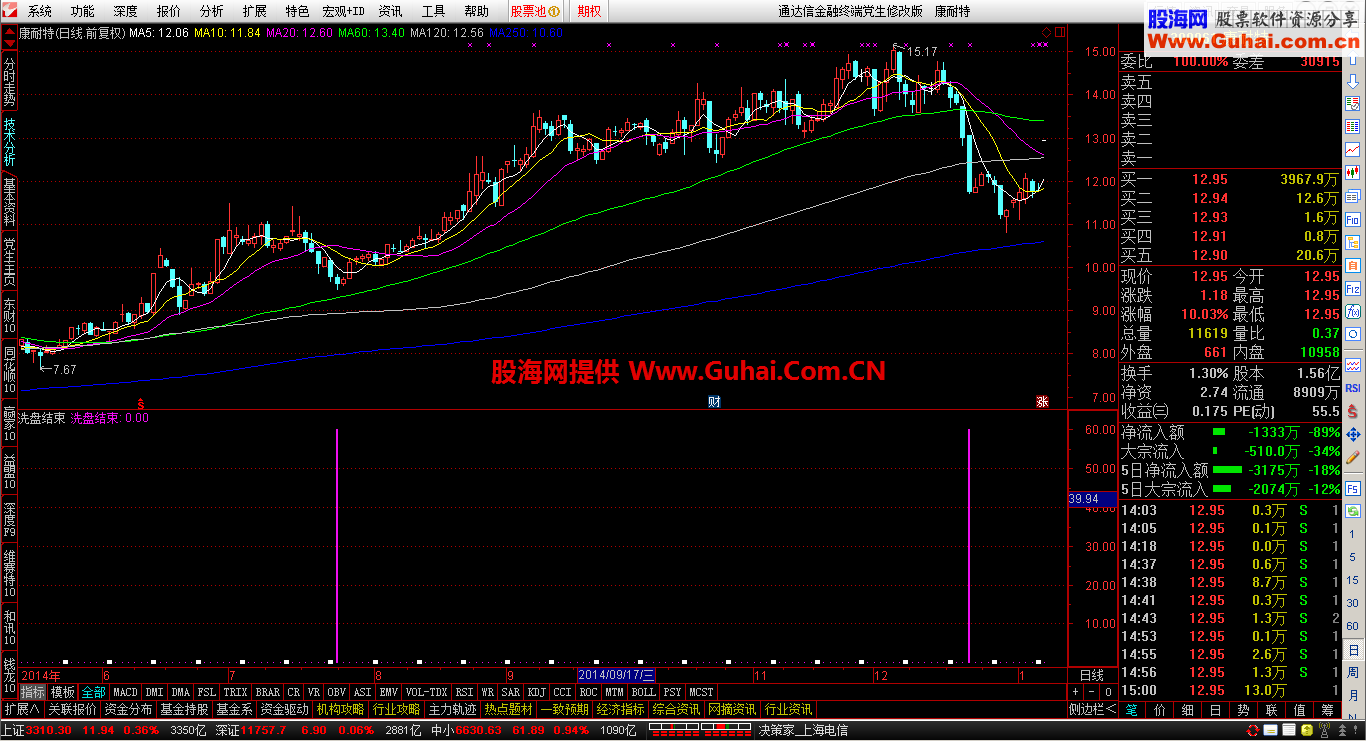This screenshot has height=741, width=1366.
Task: Open the 基本资料 side tab
Action: (x=9, y=201)
